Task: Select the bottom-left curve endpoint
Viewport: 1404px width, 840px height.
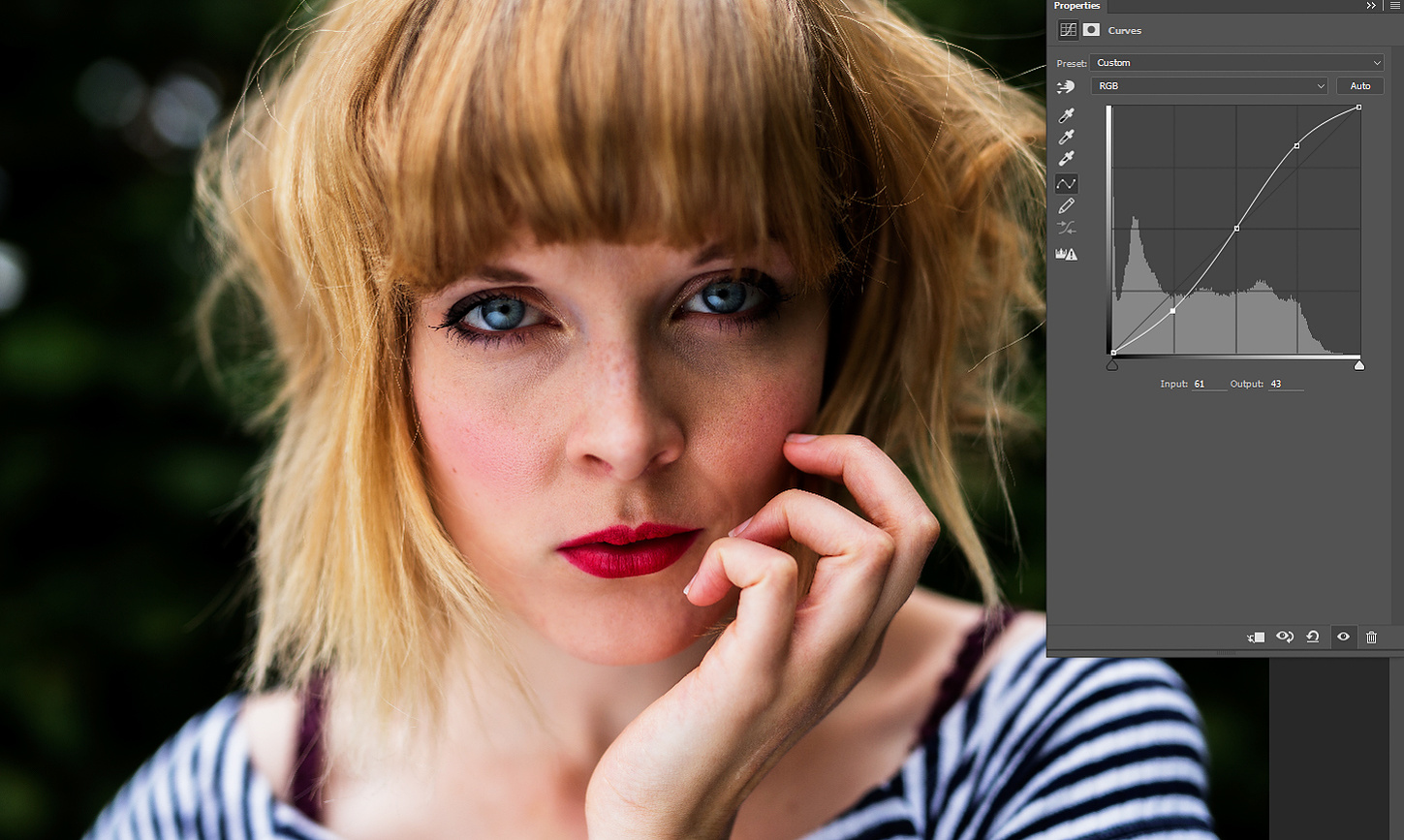Action: coord(1113,353)
